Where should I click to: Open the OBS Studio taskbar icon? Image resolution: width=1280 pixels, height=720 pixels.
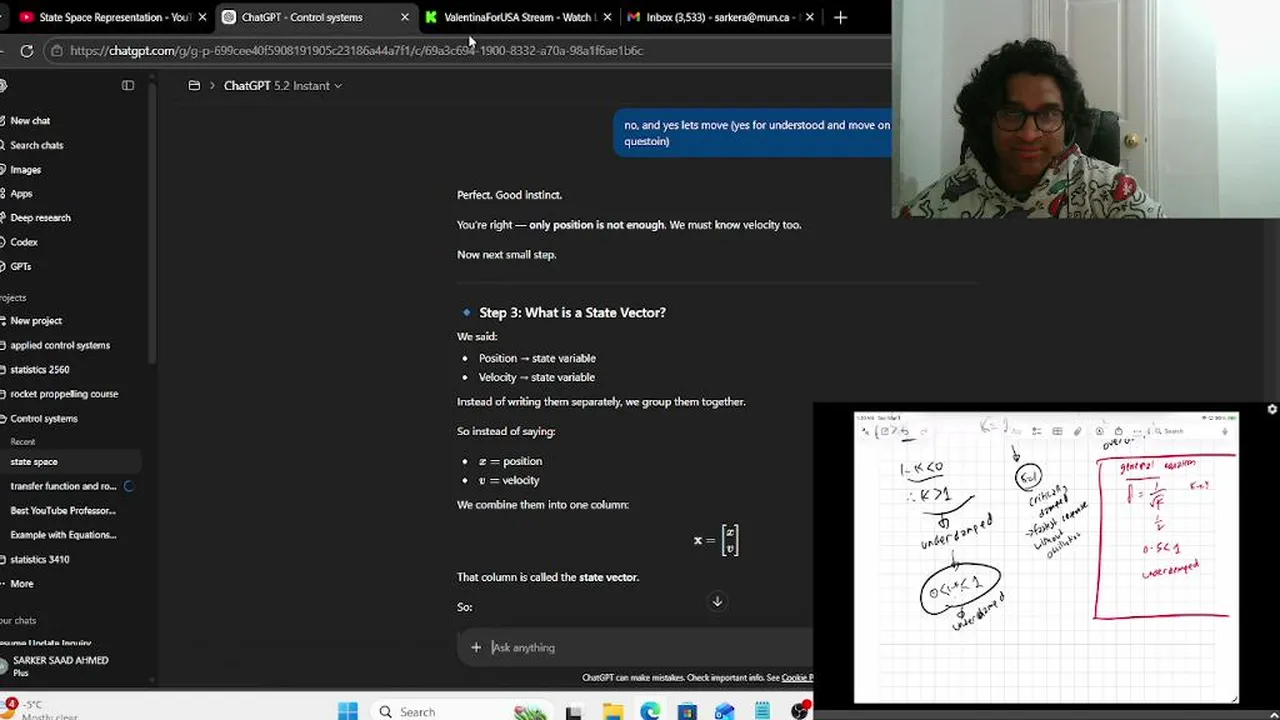click(x=800, y=712)
